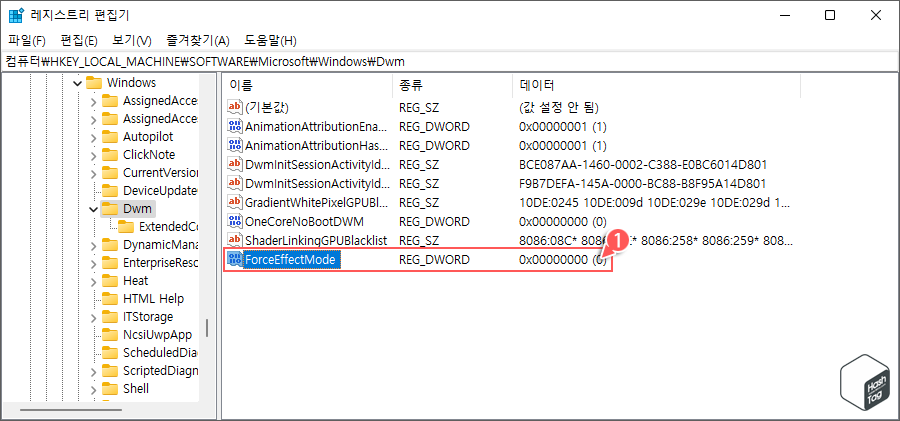
Task: Click the (값 설정 안 됨) data cell
Action: click(558, 107)
